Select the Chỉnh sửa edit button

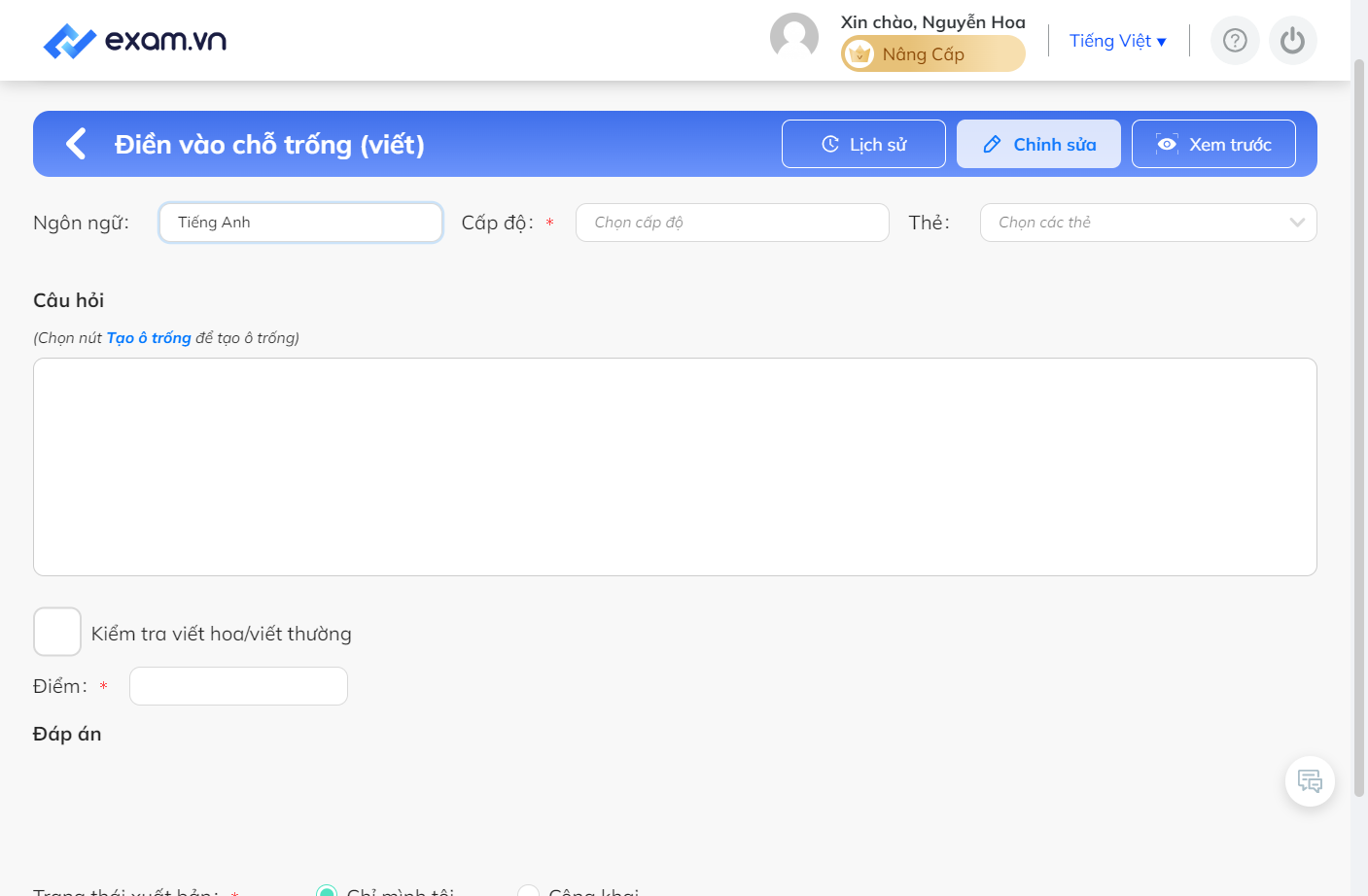coord(1038,144)
